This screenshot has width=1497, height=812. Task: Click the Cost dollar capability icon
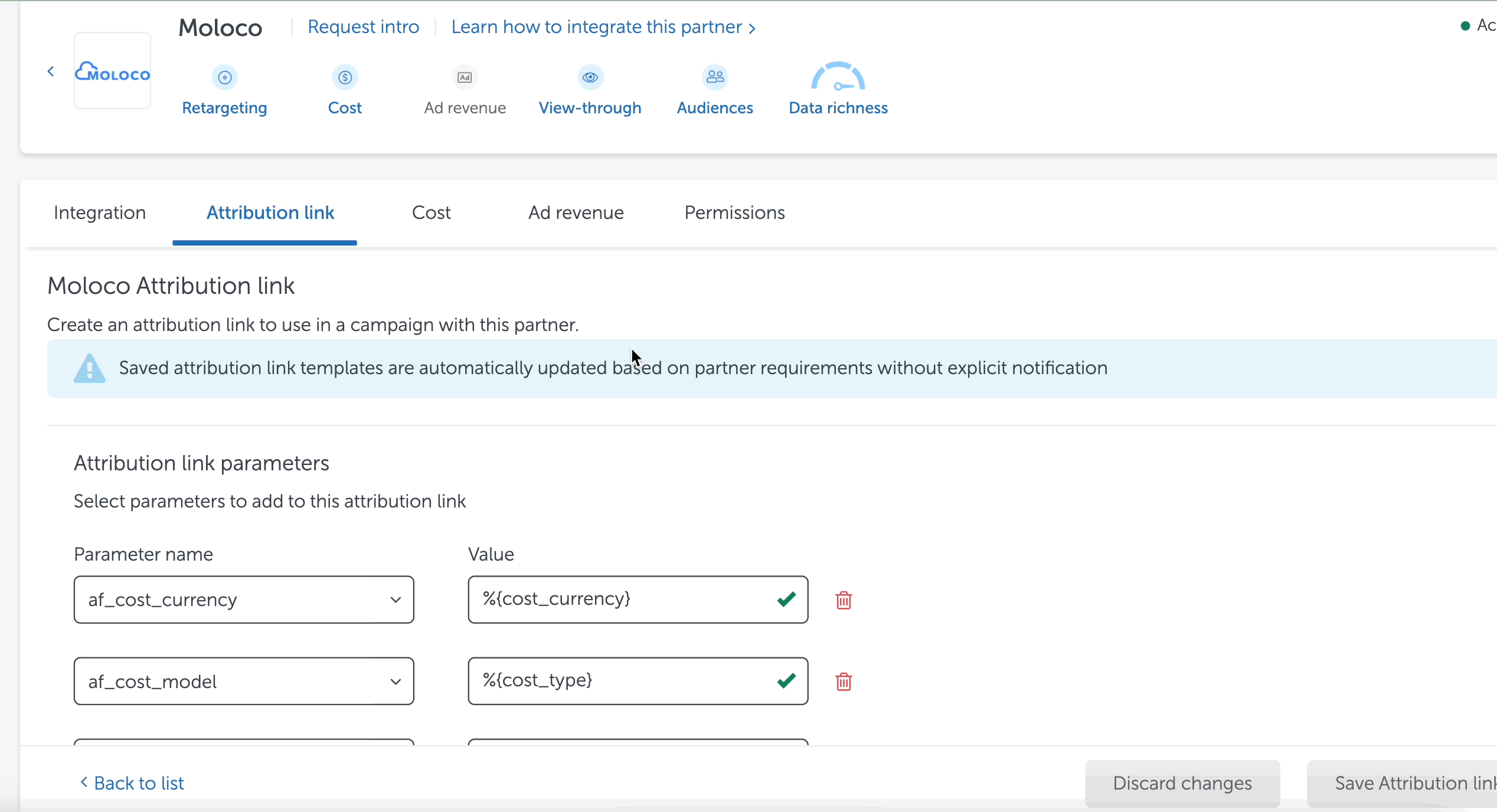pos(345,77)
